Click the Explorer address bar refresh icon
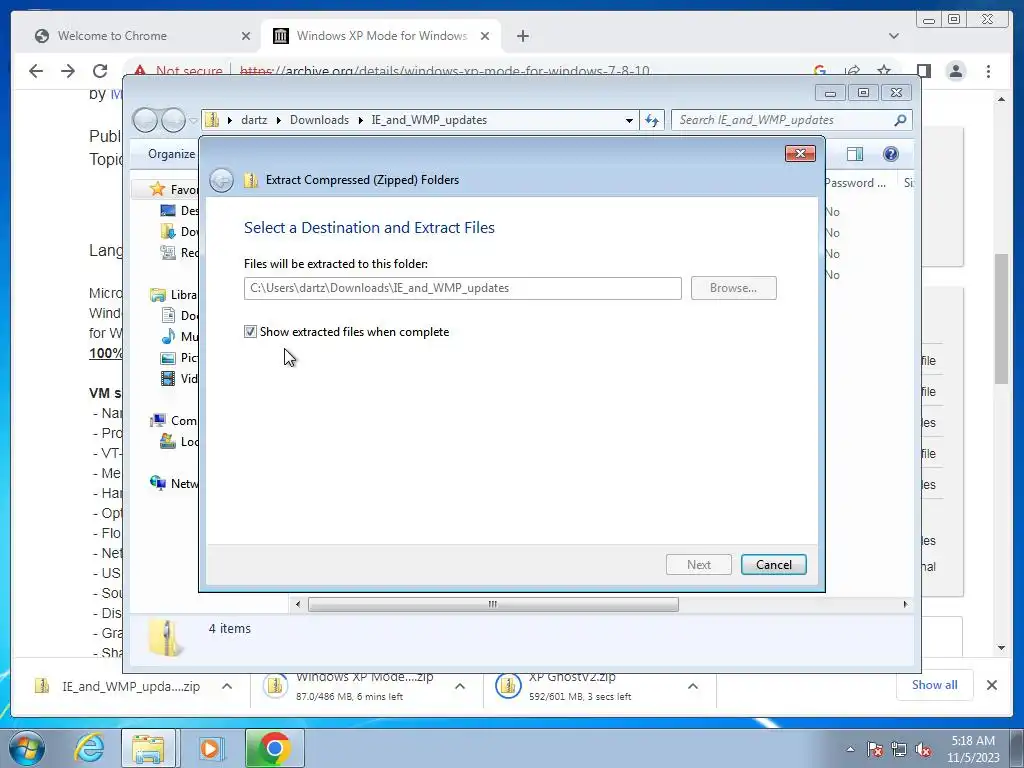This screenshot has width=1024, height=768. tap(652, 120)
